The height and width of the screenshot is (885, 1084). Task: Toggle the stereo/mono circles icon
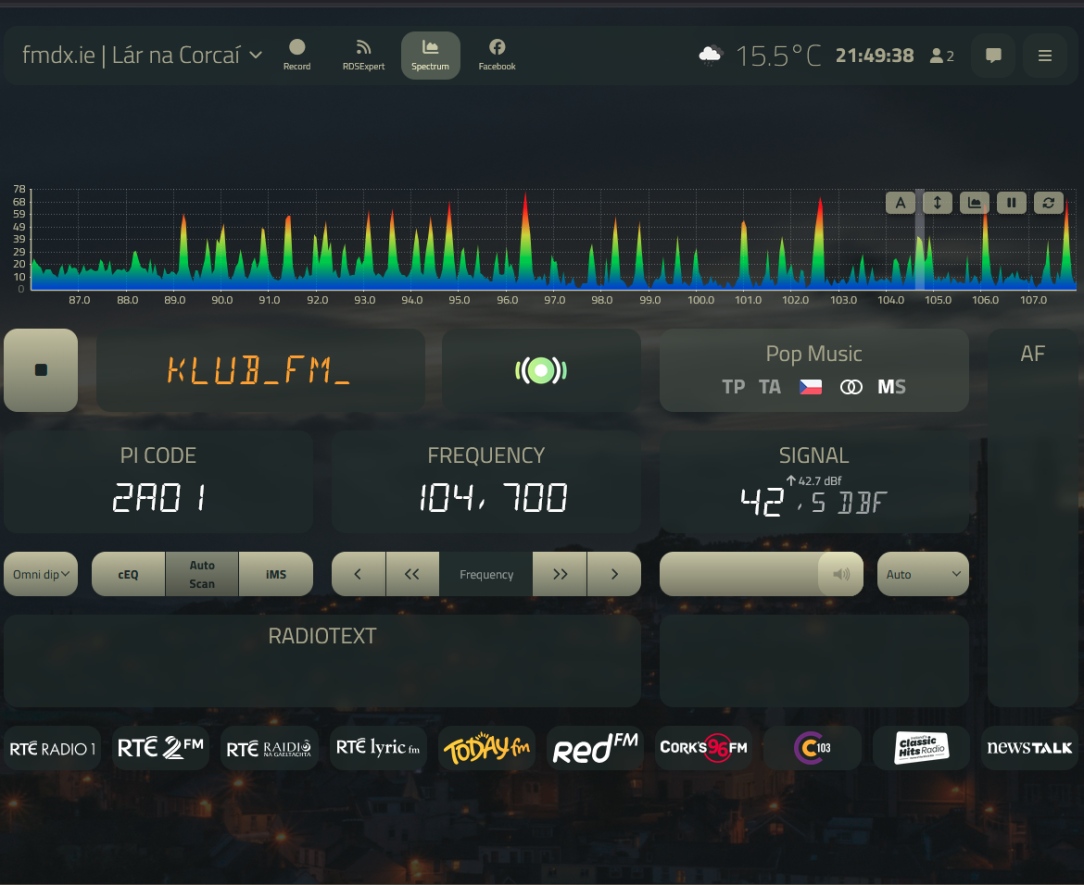(851, 387)
